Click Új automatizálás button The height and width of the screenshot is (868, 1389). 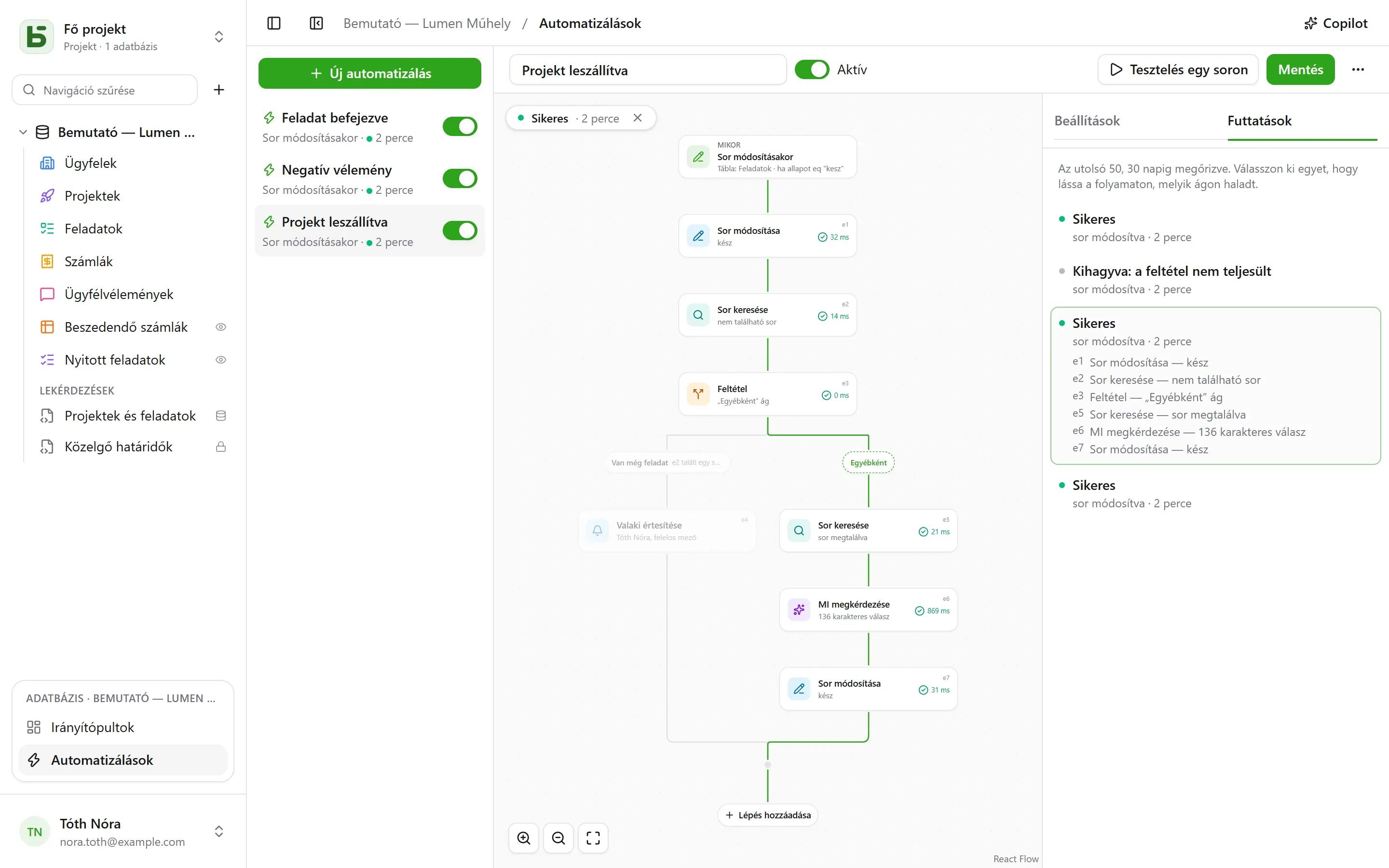pos(369,73)
